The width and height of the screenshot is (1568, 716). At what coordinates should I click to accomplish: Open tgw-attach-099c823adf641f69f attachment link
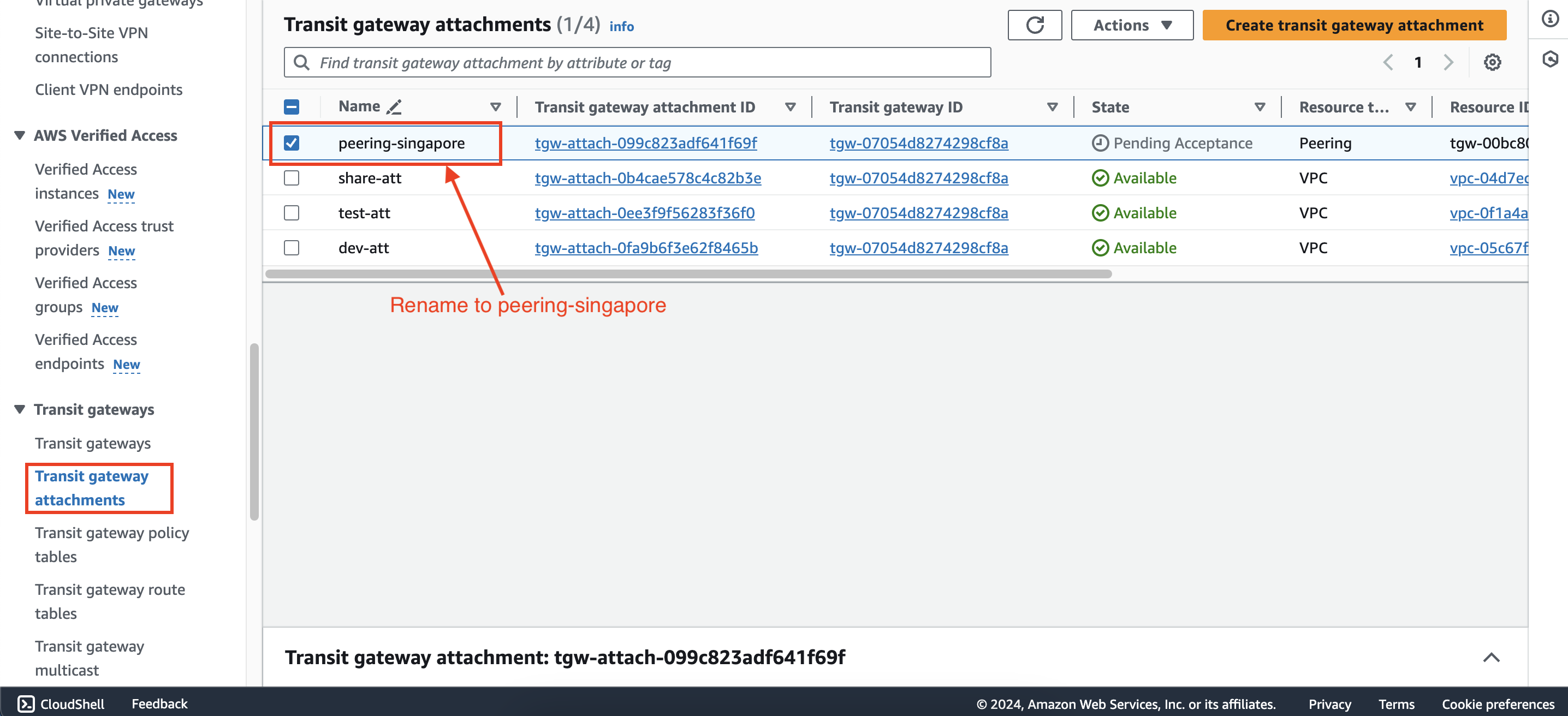(645, 142)
